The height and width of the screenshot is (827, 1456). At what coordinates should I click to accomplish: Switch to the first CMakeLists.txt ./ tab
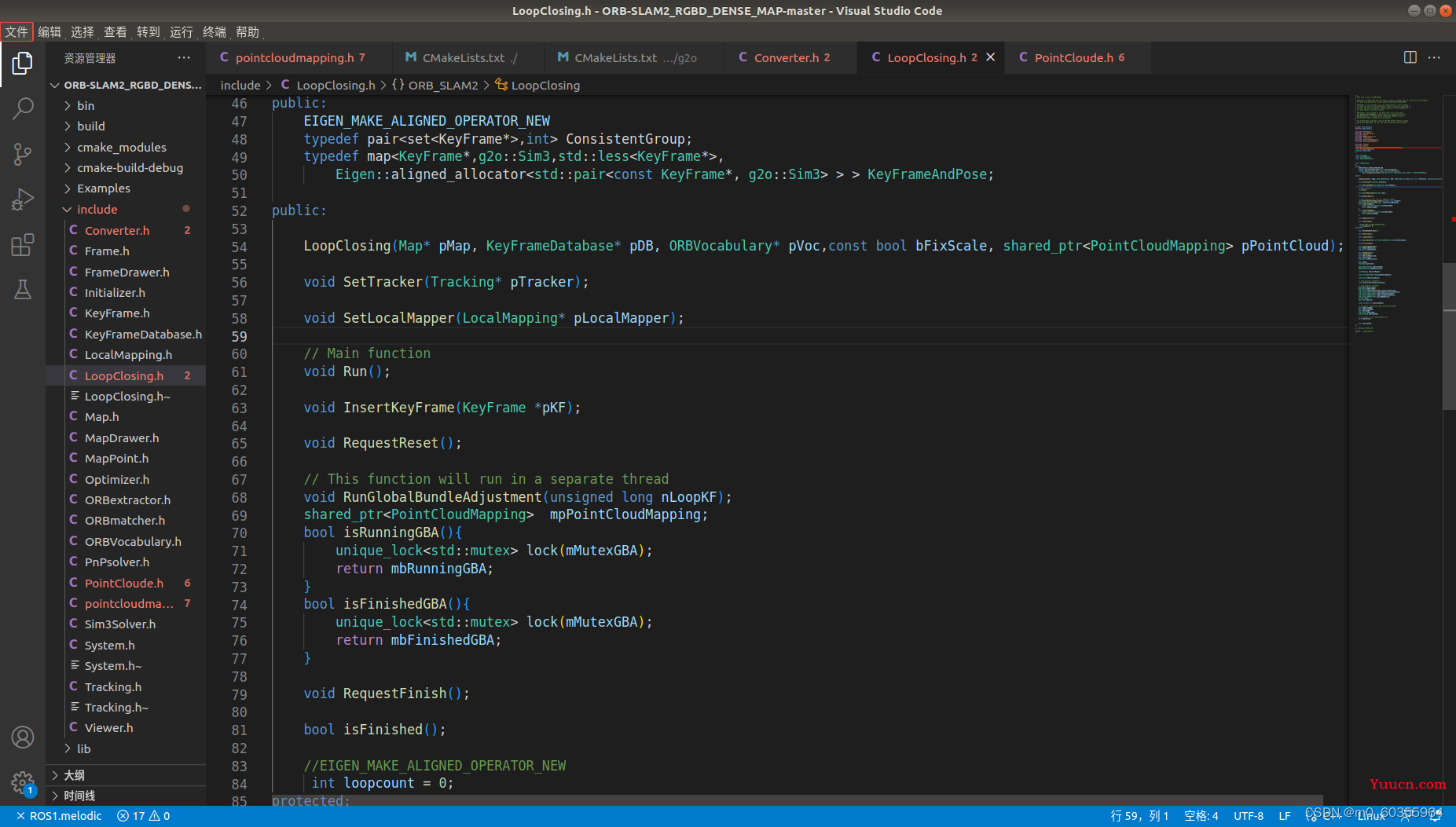tap(468, 57)
